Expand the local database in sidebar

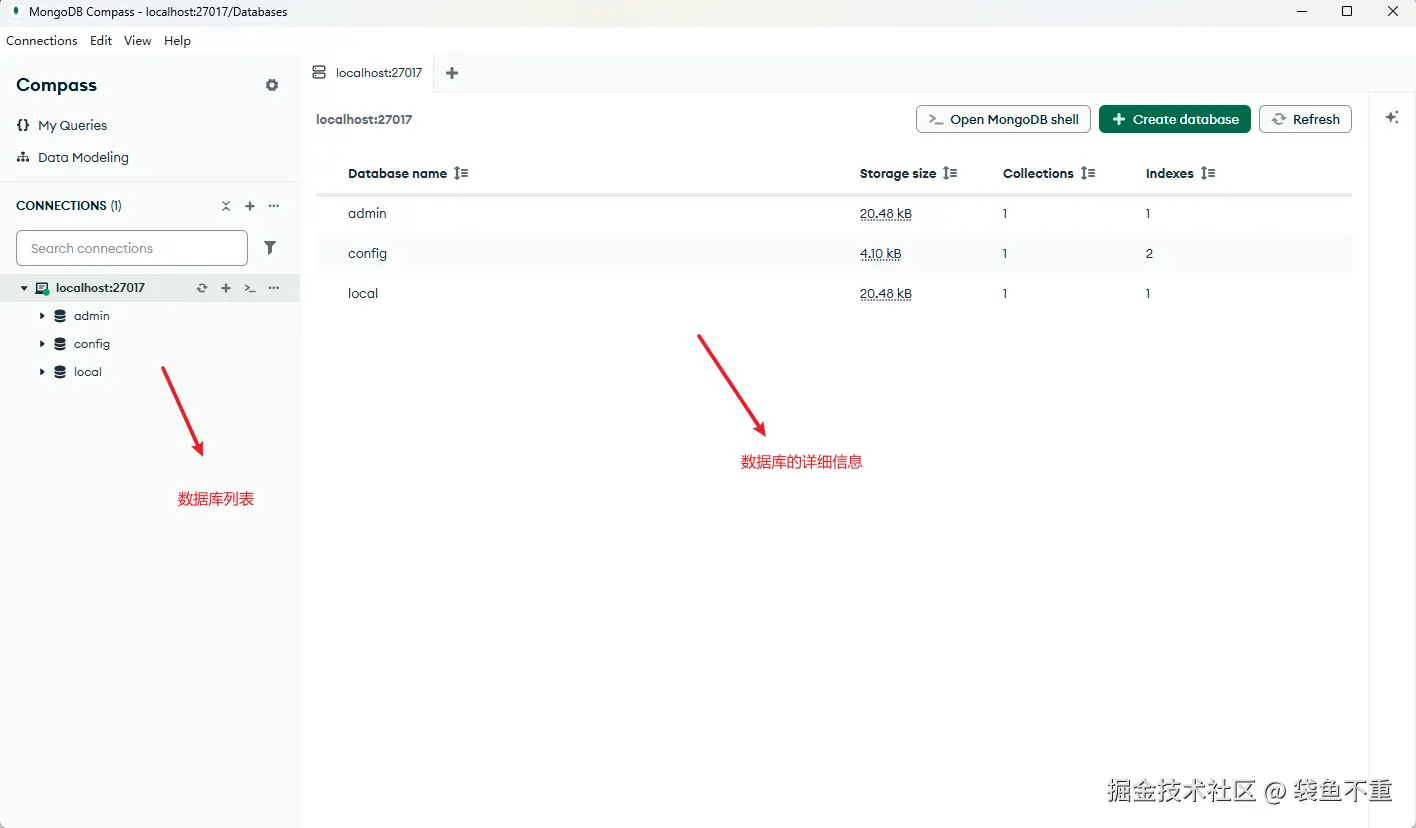coord(42,372)
